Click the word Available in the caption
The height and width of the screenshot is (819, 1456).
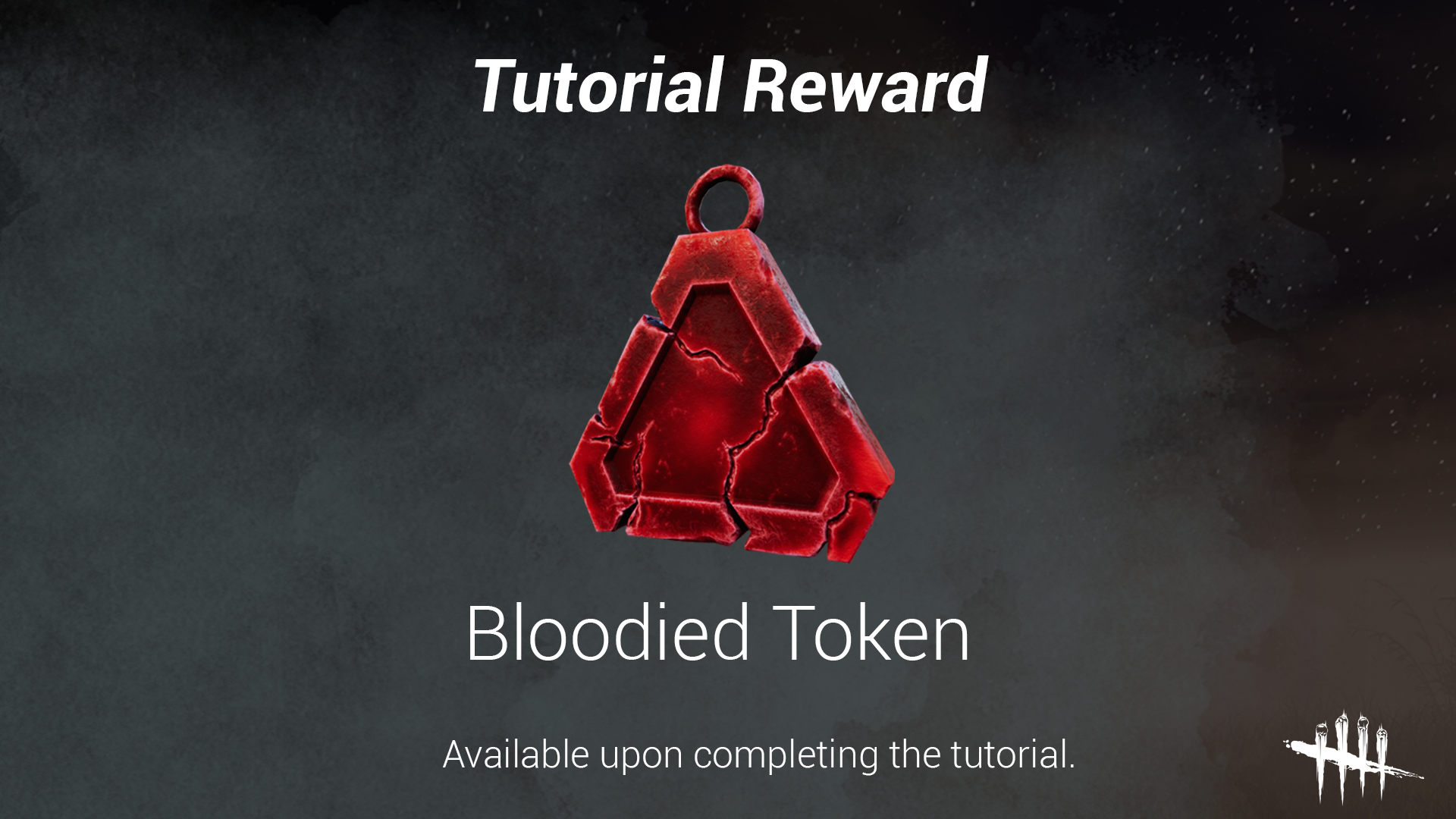pyautogui.click(x=516, y=754)
